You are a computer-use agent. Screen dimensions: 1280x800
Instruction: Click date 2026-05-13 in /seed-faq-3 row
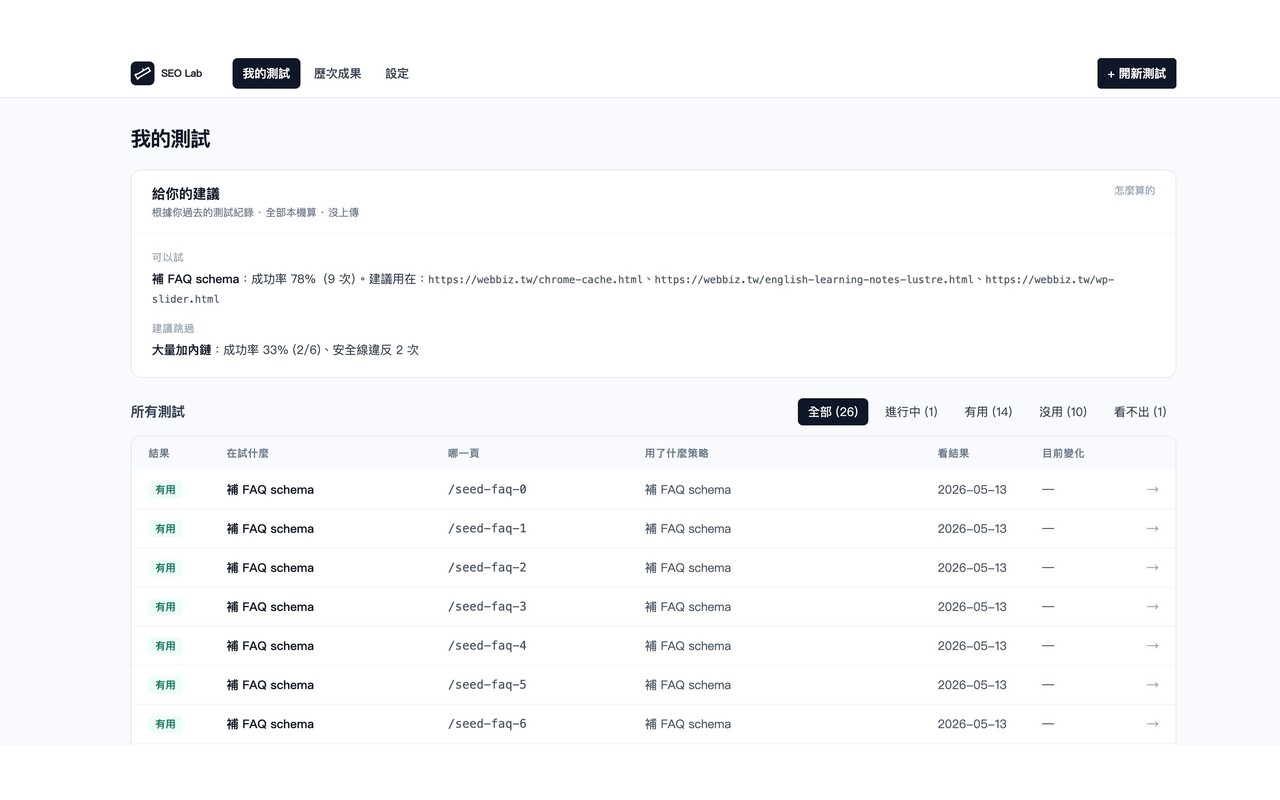[972, 606]
